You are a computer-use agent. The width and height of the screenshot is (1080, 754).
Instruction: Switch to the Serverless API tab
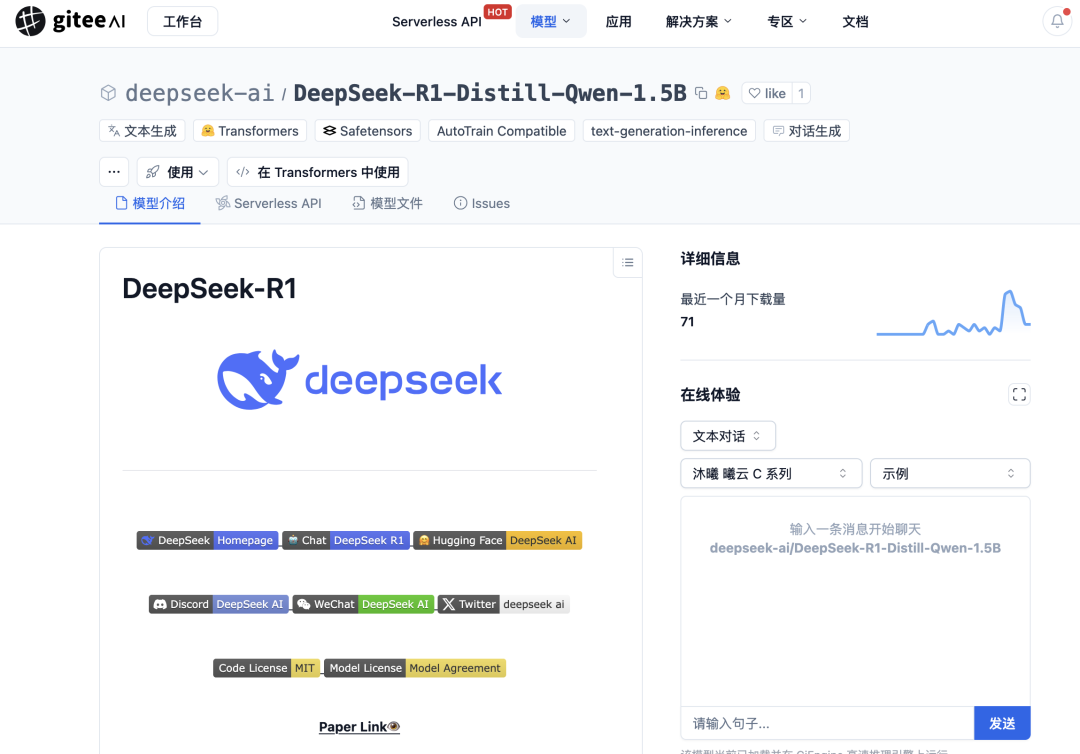269,203
